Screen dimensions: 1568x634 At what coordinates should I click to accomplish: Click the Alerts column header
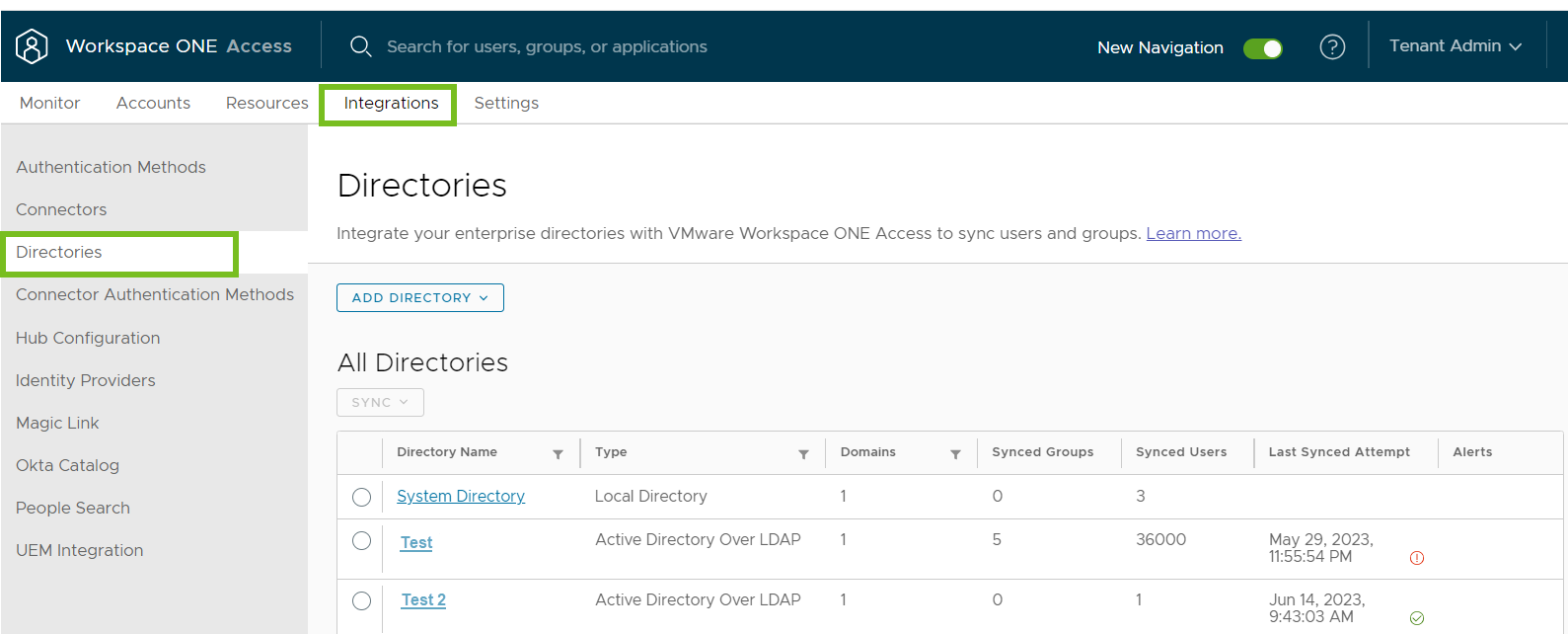(1472, 452)
